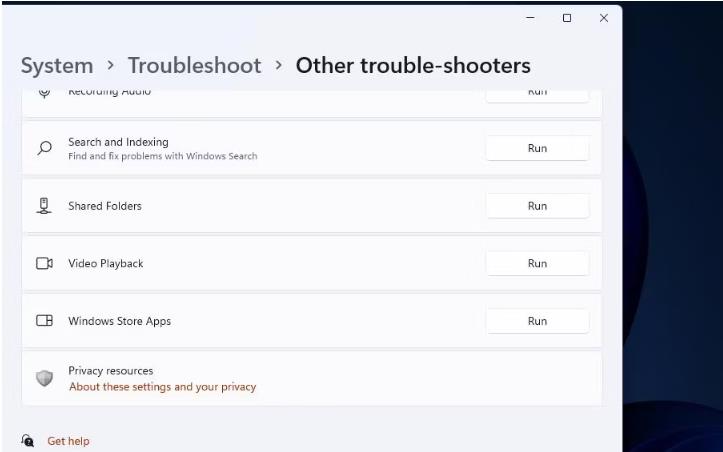Click the Shared Folders network icon
723x452 pixels.
(44, 206)
